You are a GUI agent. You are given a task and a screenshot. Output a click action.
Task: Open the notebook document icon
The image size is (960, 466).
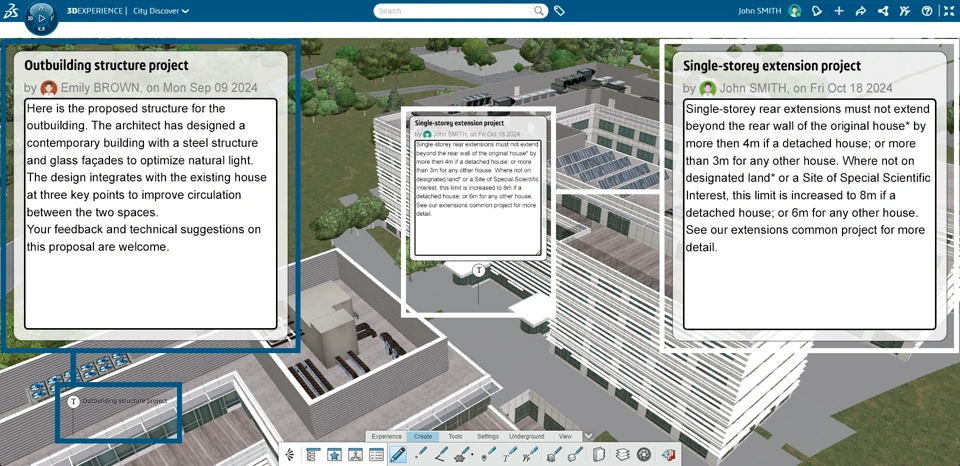point(600,454)
